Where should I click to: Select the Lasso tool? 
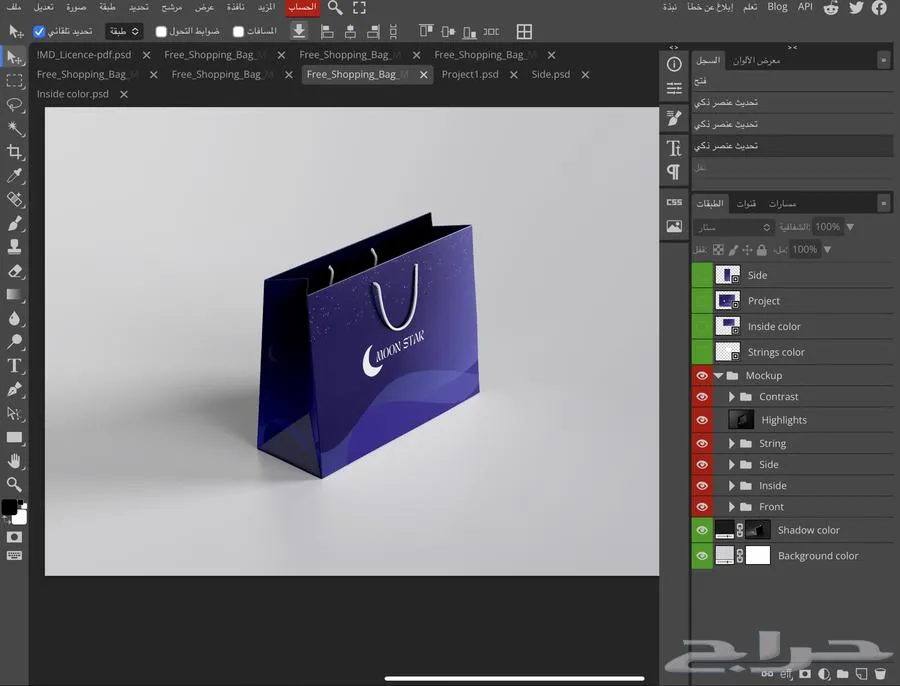14,105
